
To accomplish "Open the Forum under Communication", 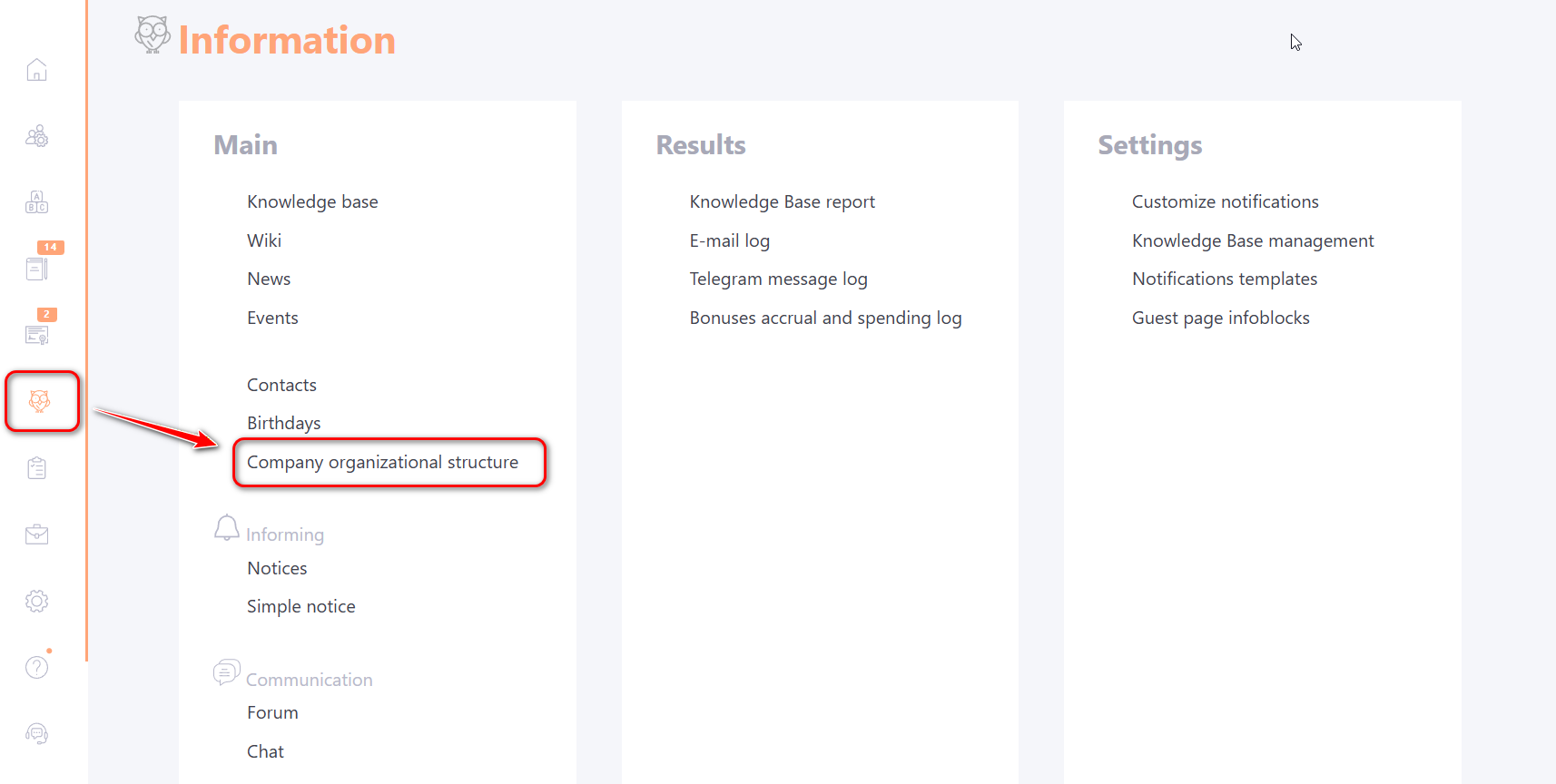I will [272, 713].
